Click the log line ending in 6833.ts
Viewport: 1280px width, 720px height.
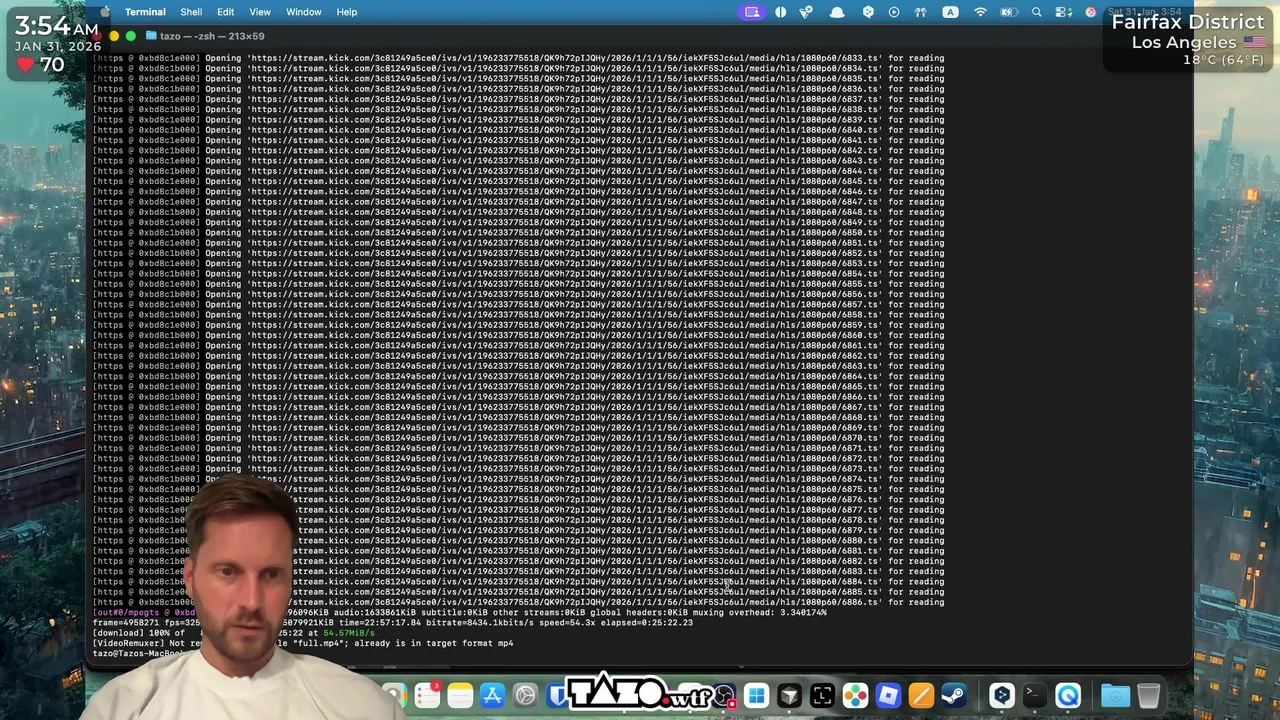tap(519, 58)
